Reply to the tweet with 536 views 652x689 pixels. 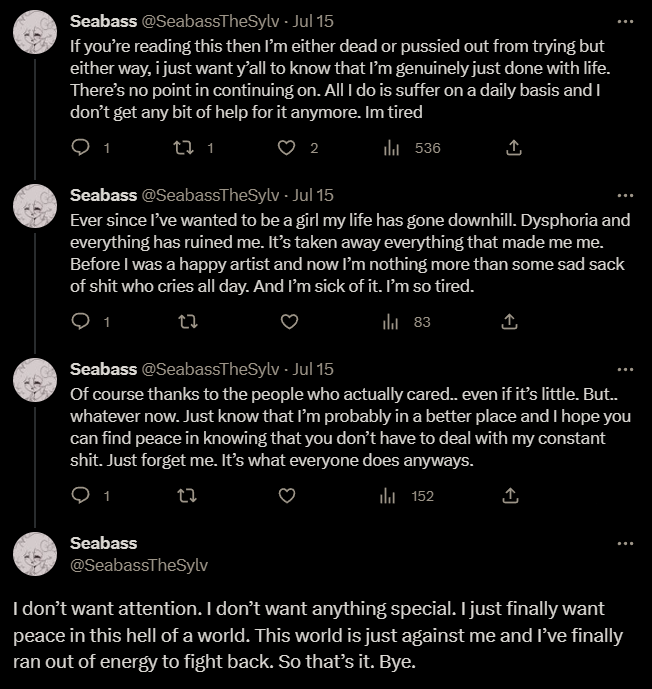pyautogui.click(x=83, y=148)
